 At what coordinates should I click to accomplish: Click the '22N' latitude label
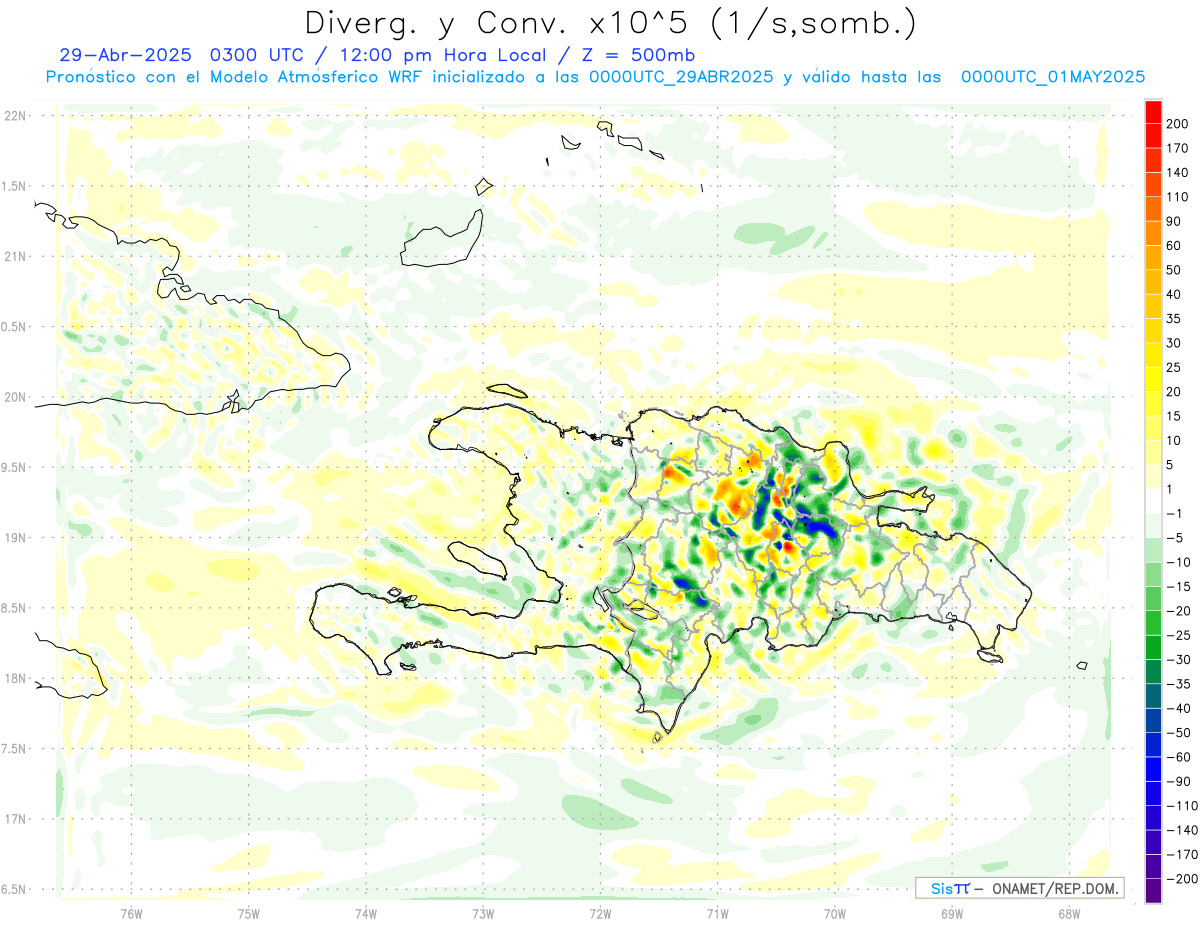coord(14,116)
